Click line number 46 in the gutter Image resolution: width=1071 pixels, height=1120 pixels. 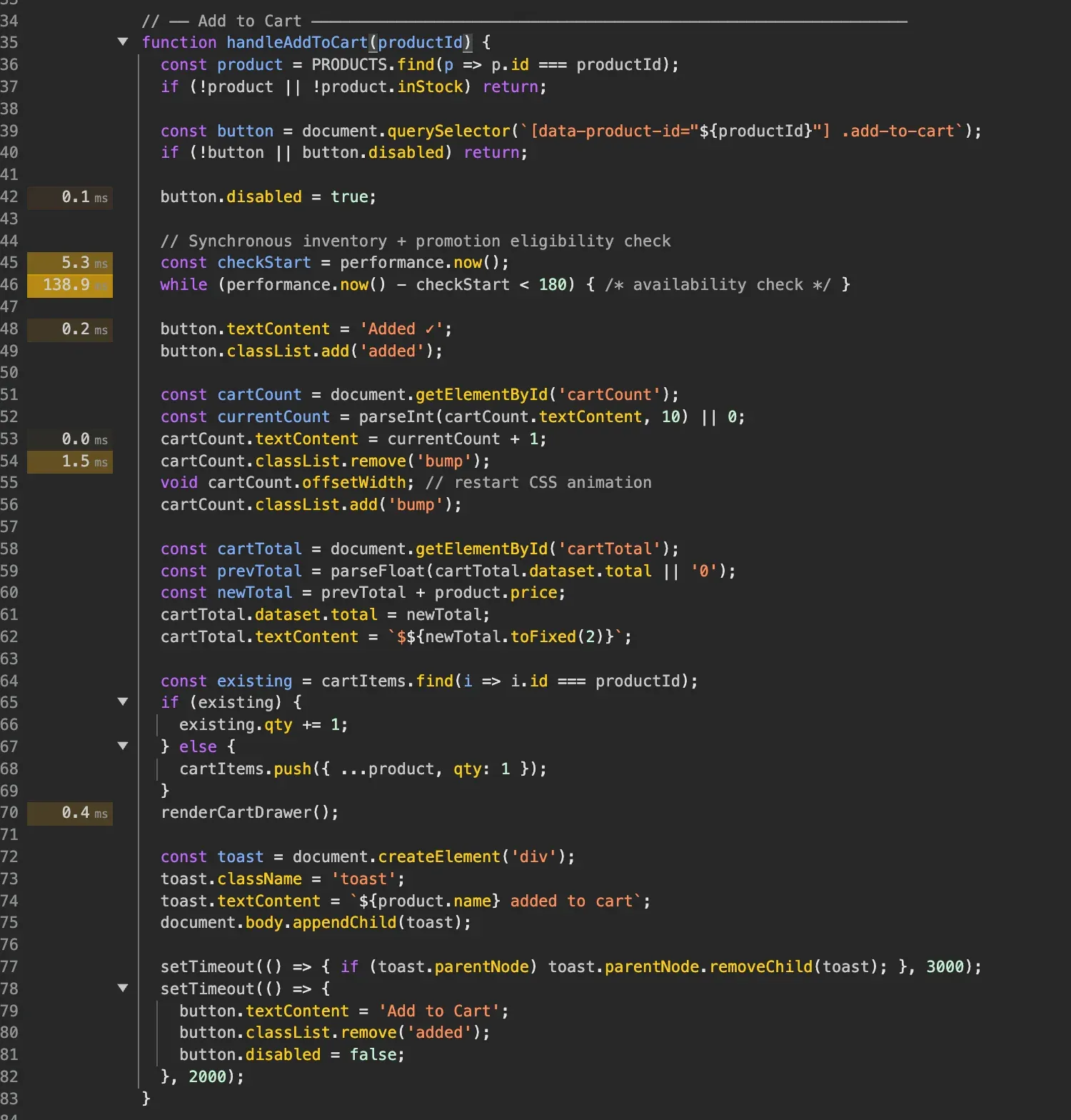tap(9, 285)
